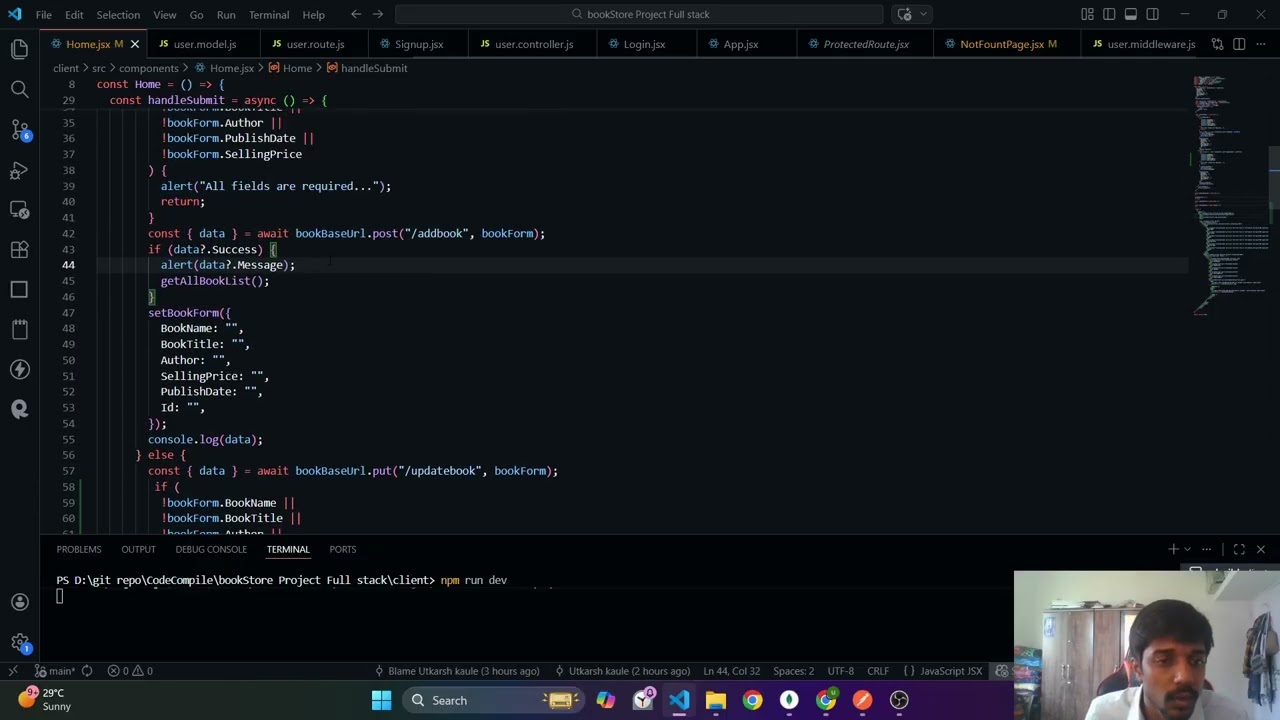Screen dimensions: 1280x720
Task: Click the editor minimap code overview
Action: click(x=1230, y=195)
